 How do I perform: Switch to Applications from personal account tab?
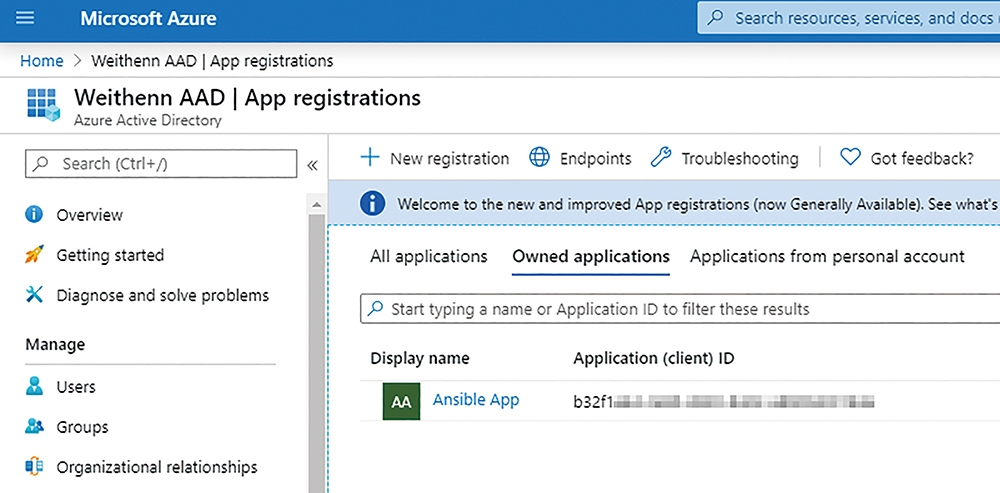(x=827, y=256)
